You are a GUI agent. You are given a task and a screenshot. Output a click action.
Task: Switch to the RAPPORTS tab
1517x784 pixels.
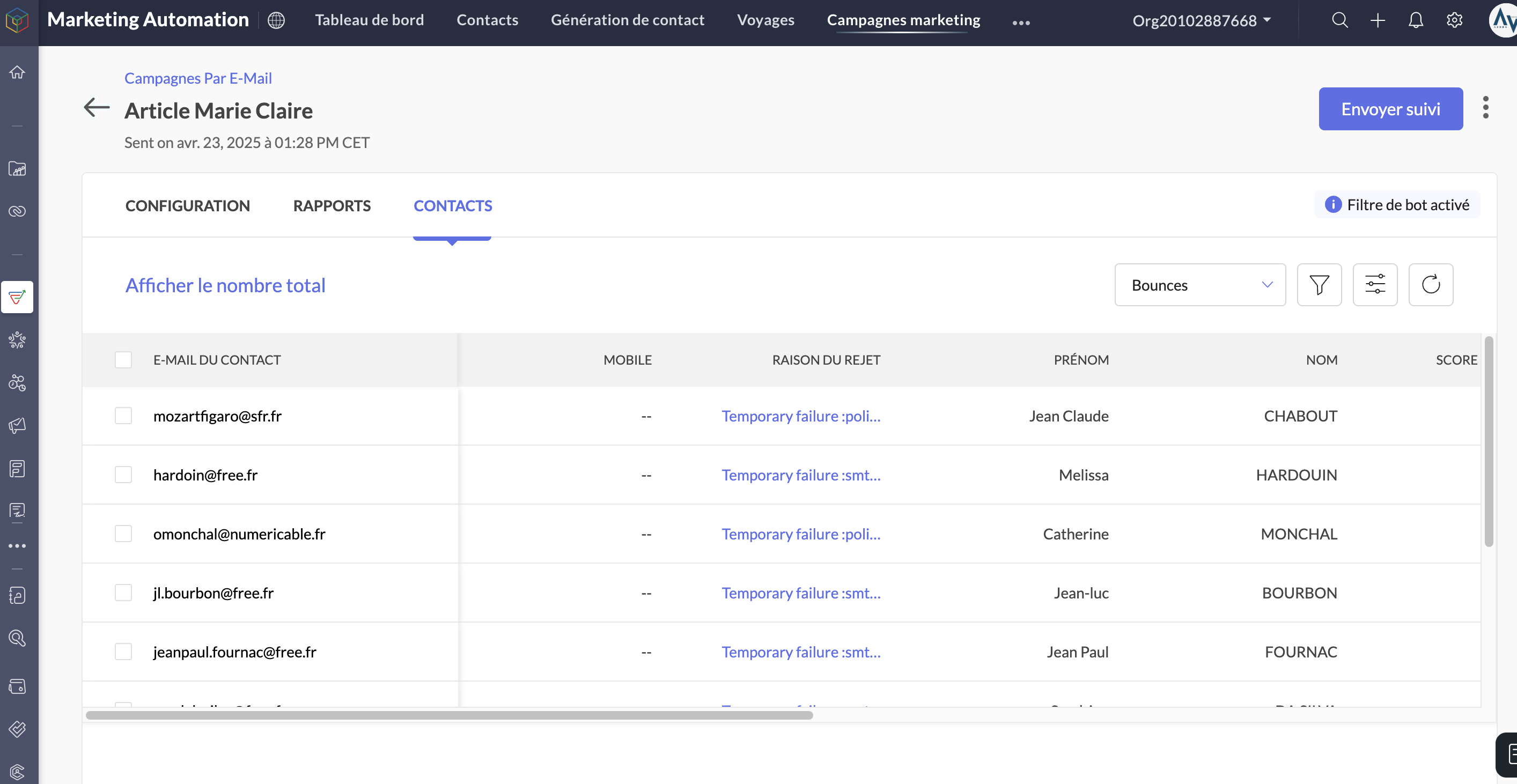332,205
